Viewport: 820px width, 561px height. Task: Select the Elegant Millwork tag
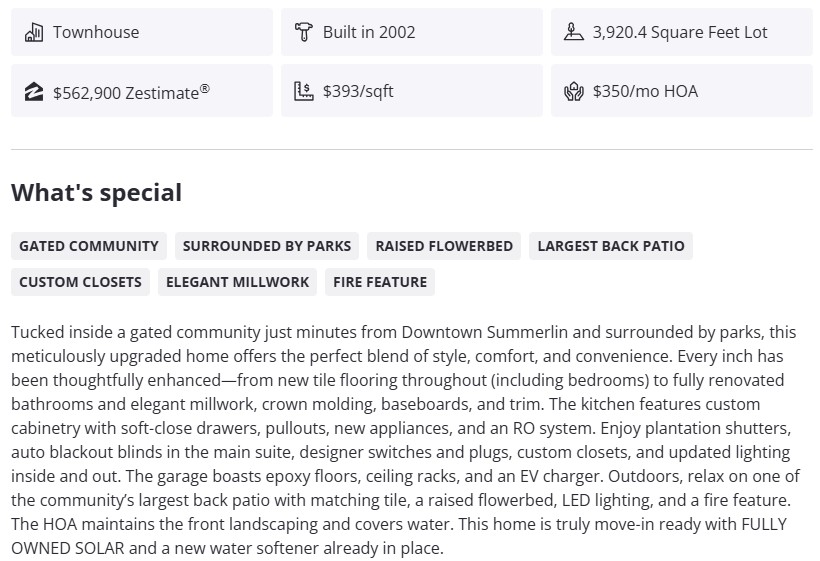(x=237, y=282)
